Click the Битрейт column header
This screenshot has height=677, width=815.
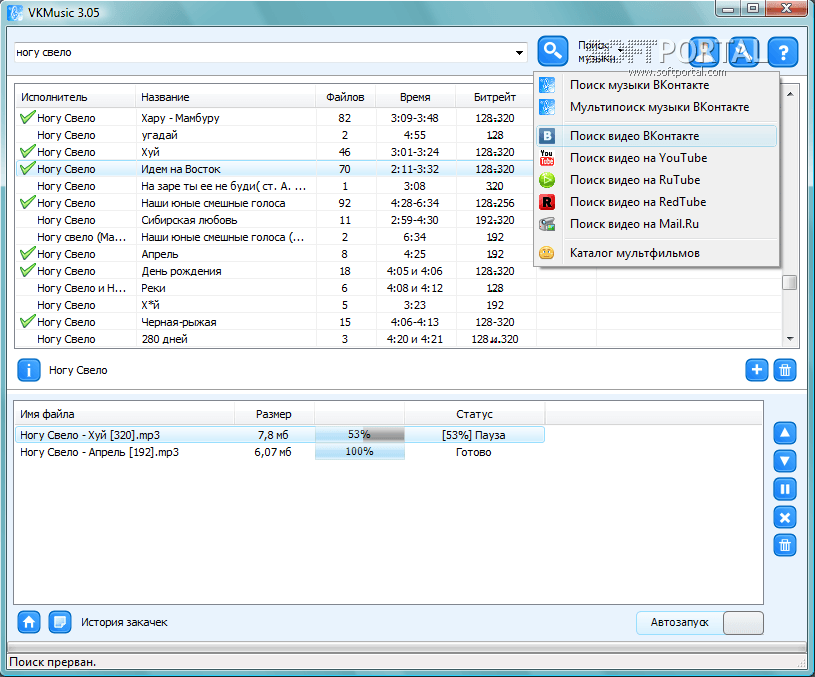[495, 97]
